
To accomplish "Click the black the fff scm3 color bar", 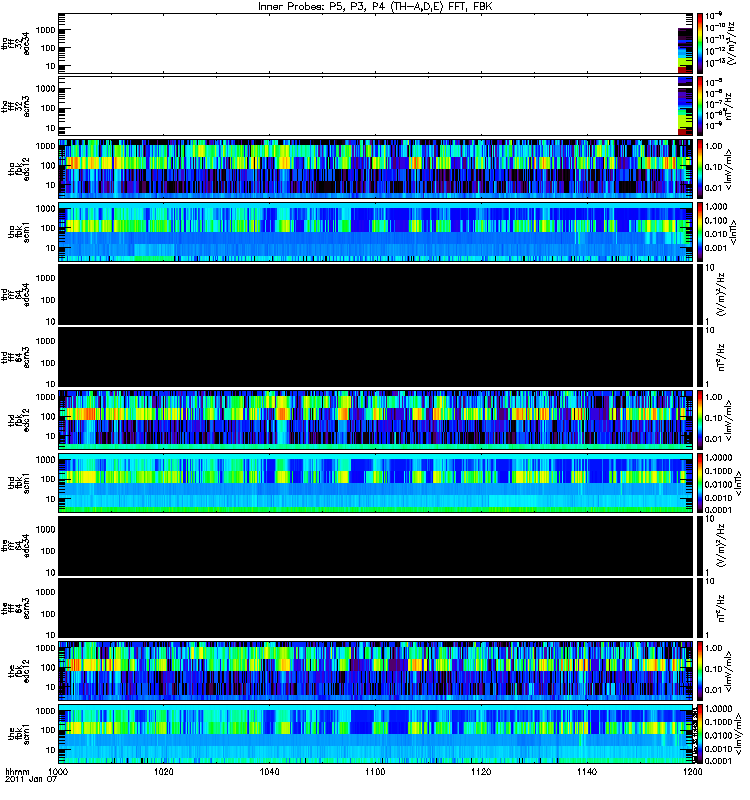I will tap(700, 608).
